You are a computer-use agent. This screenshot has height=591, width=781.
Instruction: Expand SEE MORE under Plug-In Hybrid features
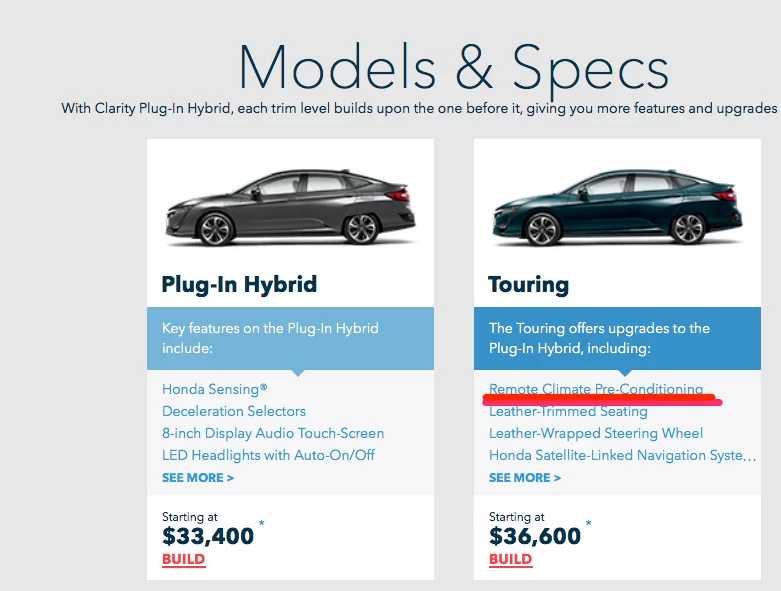click(198, 478)
